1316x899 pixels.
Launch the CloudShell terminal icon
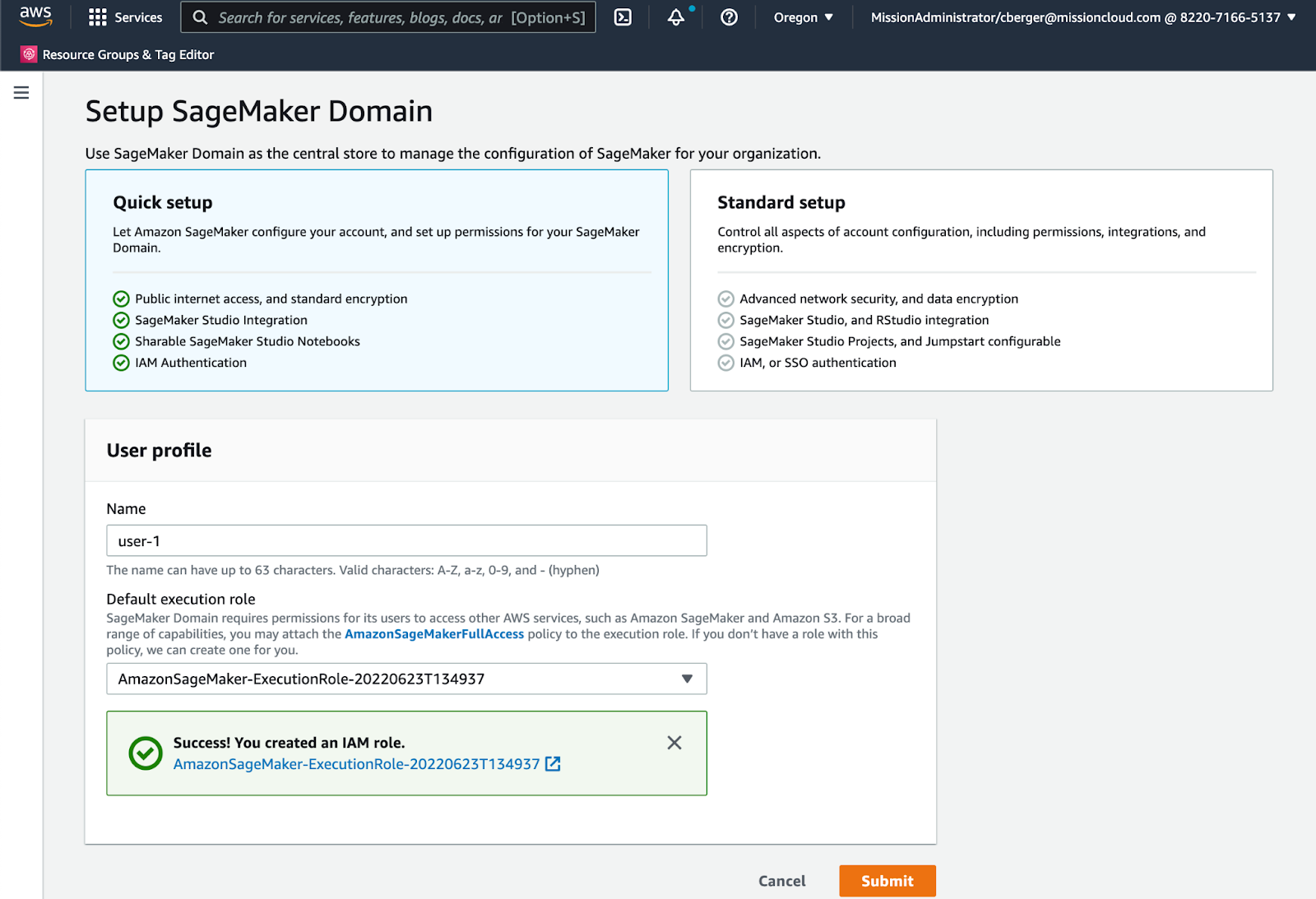pos(623,17)
